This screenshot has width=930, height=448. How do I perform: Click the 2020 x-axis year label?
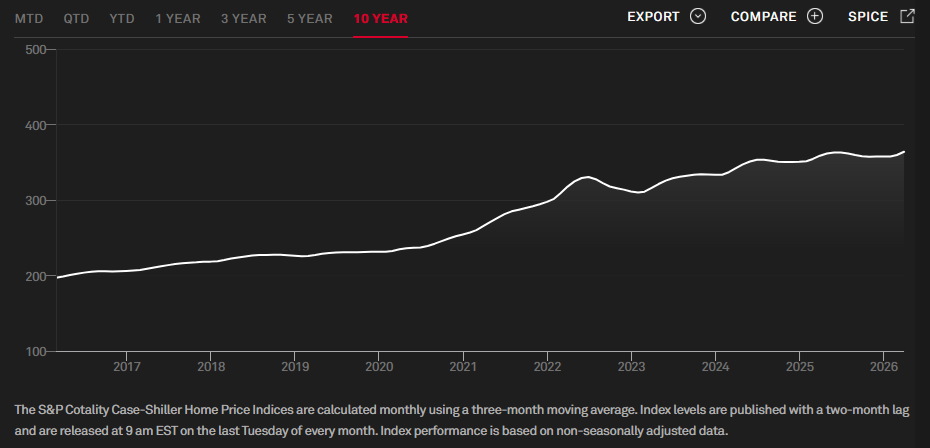379,367
